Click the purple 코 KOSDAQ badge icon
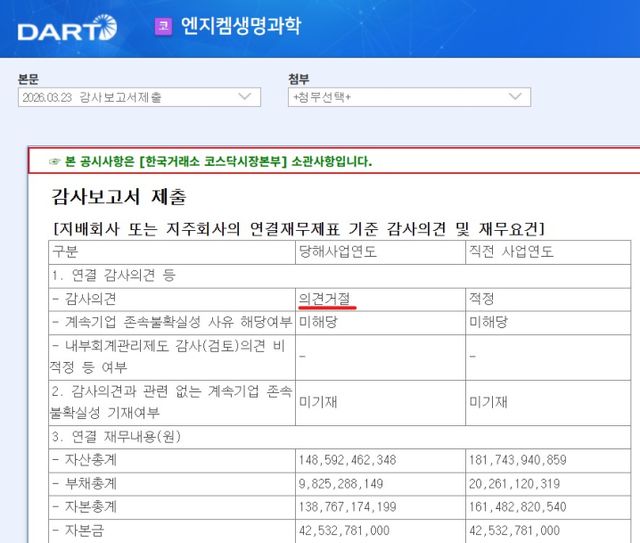 tap(163, 27)
